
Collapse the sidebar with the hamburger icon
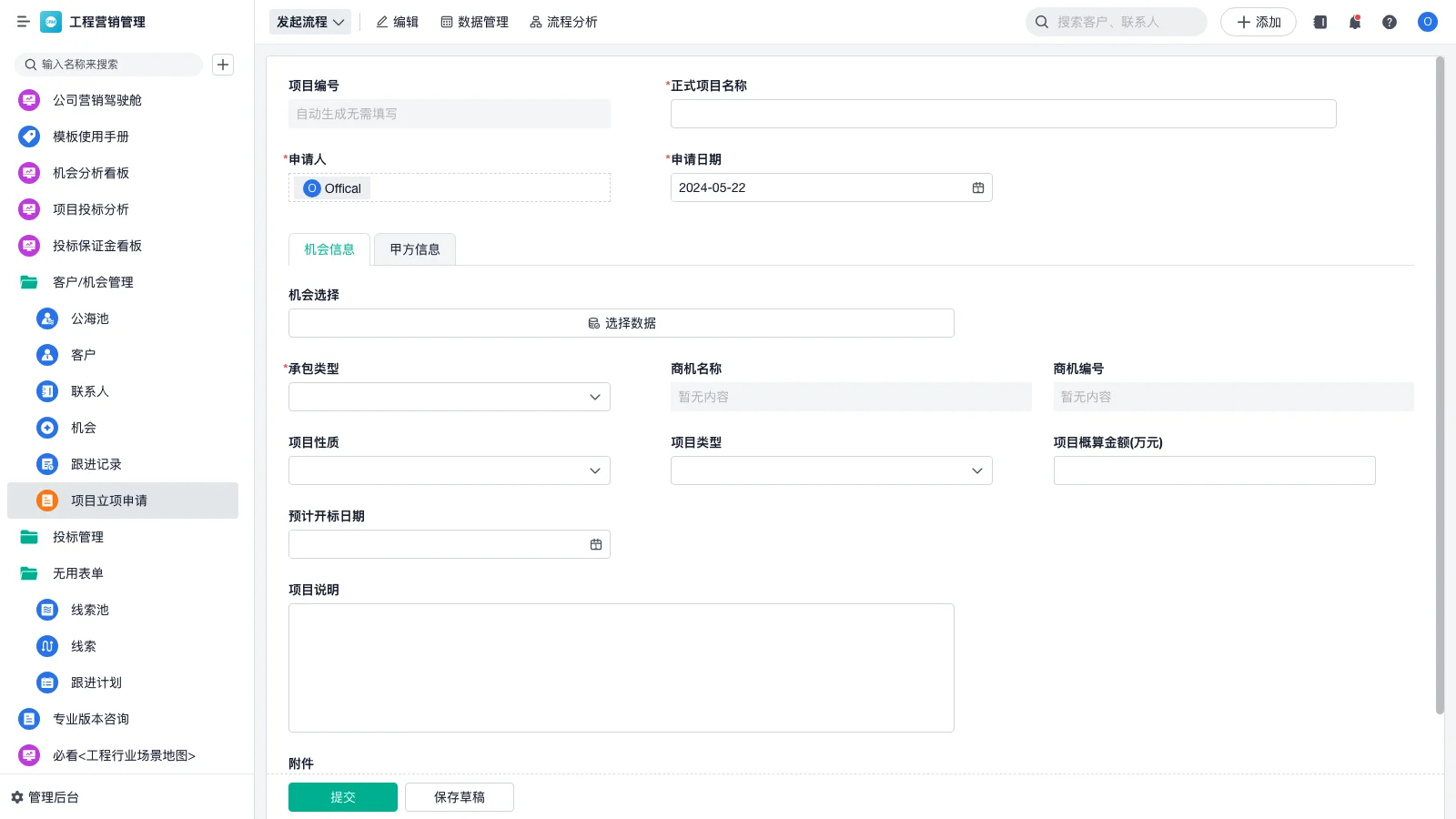pos(23,22)
